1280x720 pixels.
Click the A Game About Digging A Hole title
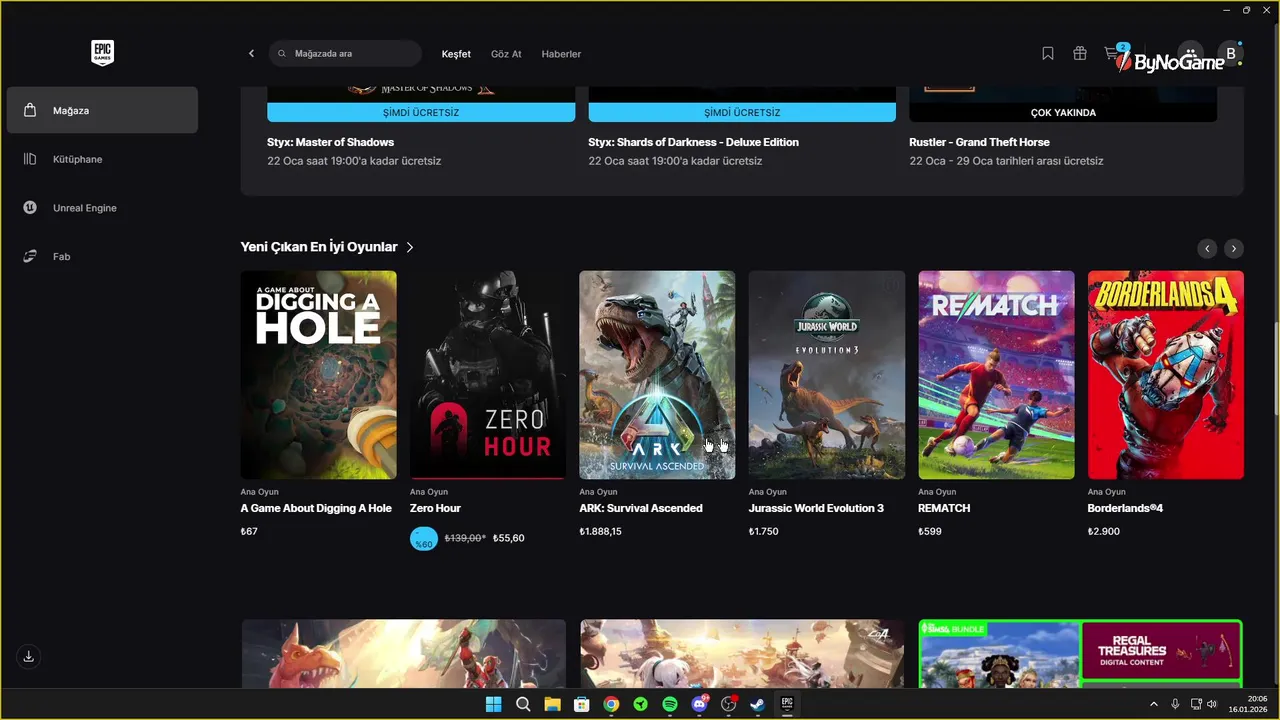coord(316,508)
